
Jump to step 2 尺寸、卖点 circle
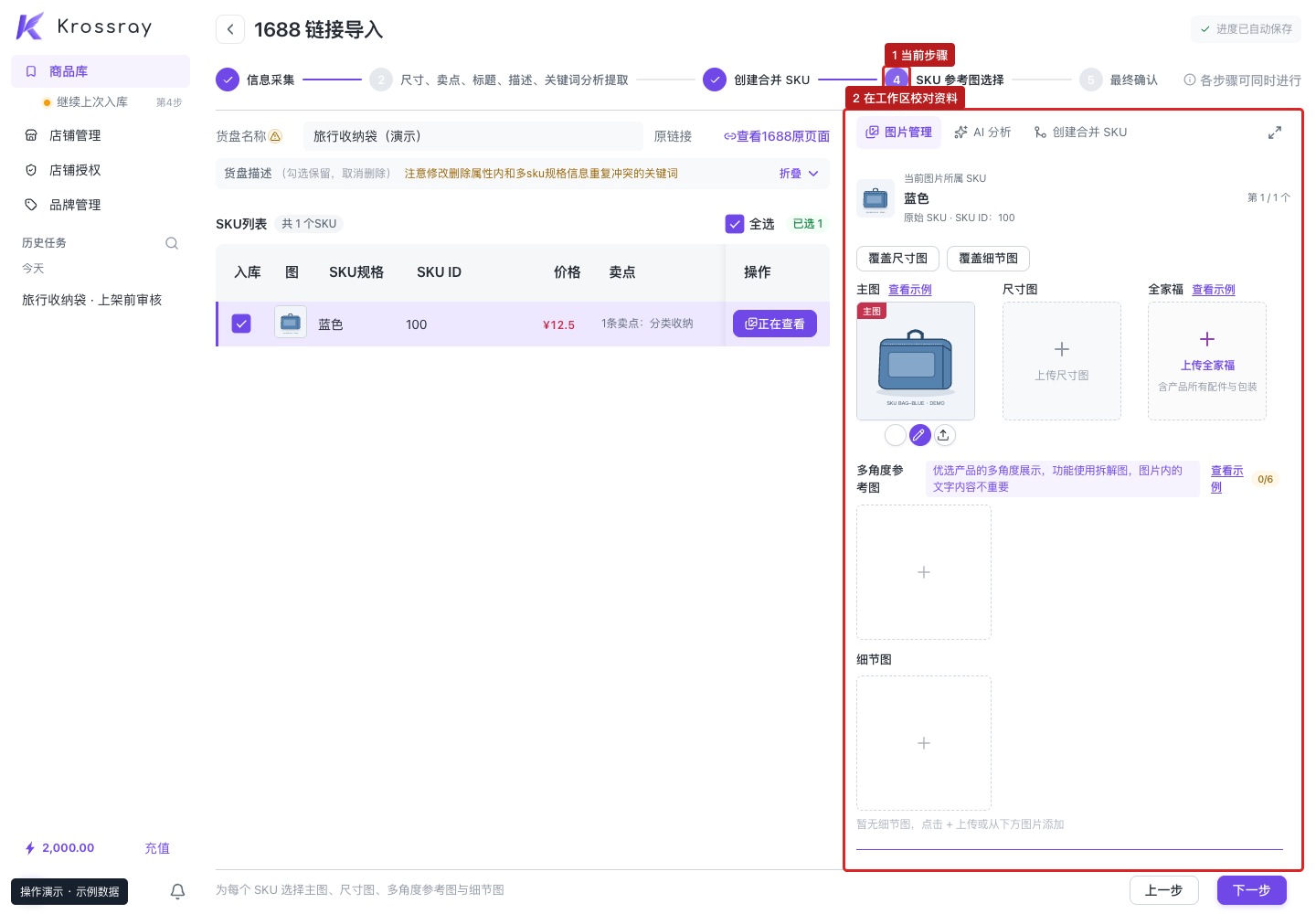point(381,80)
